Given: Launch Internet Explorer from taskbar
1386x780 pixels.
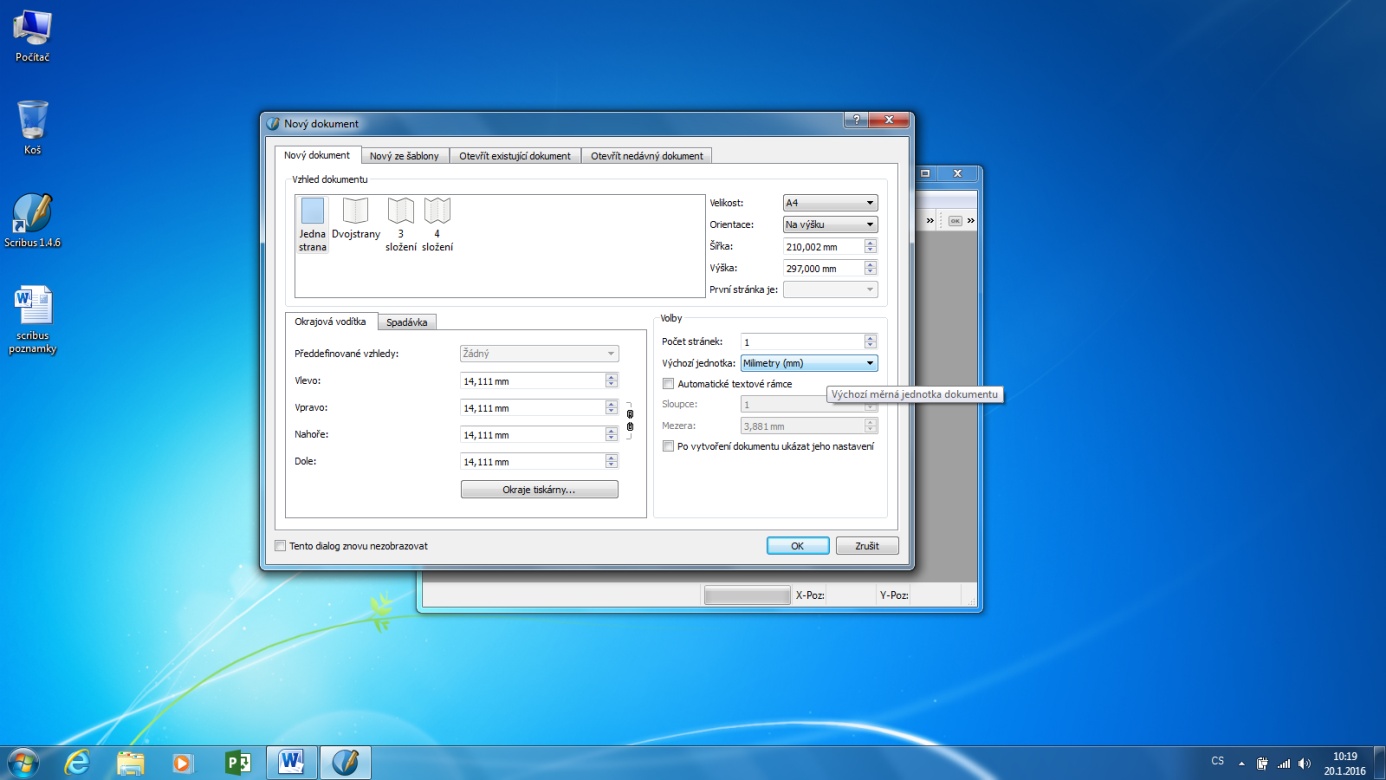Looking at the screenshot, I should (77, 762).
